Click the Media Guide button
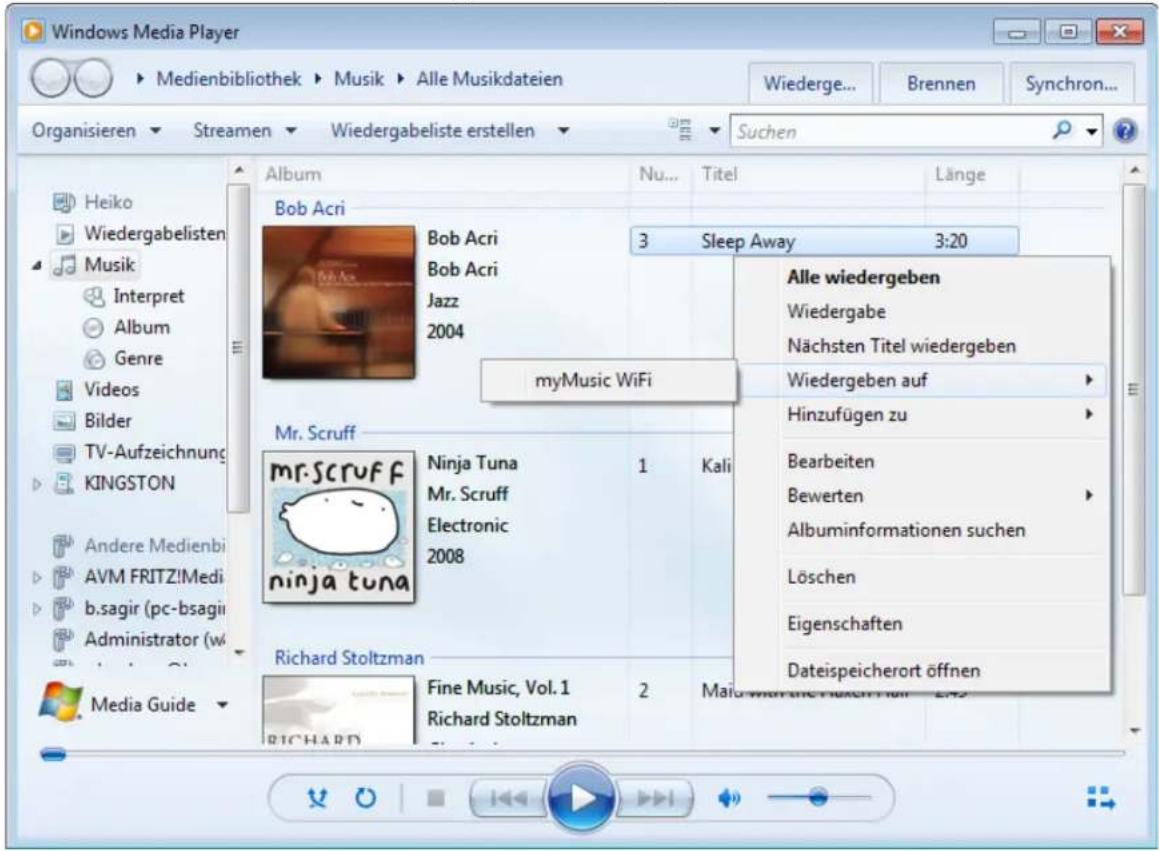Screen dimensions: 1159x851 (118, 704)
